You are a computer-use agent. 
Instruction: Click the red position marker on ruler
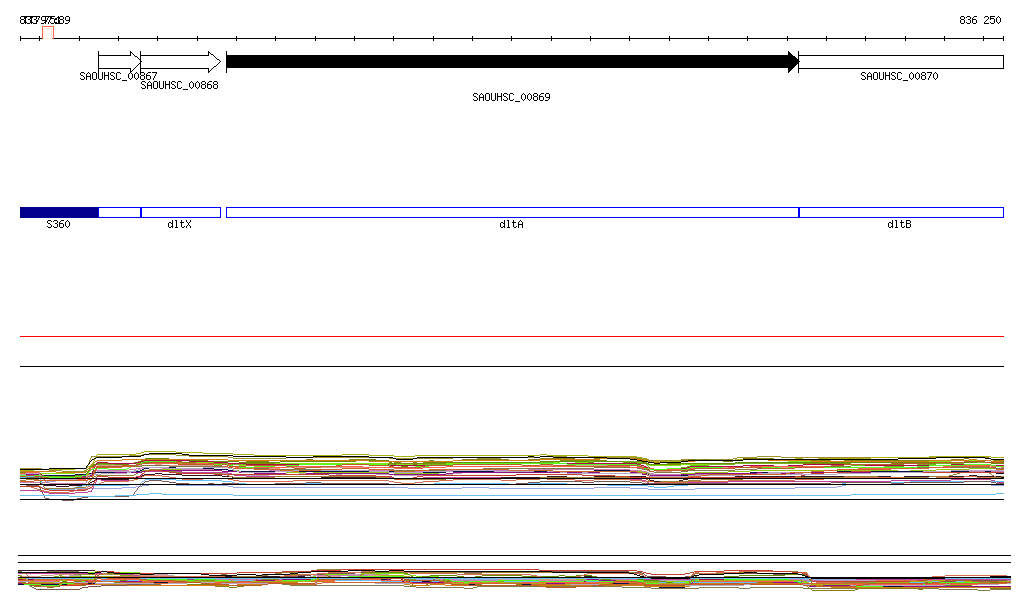click(x=47, y=32)
